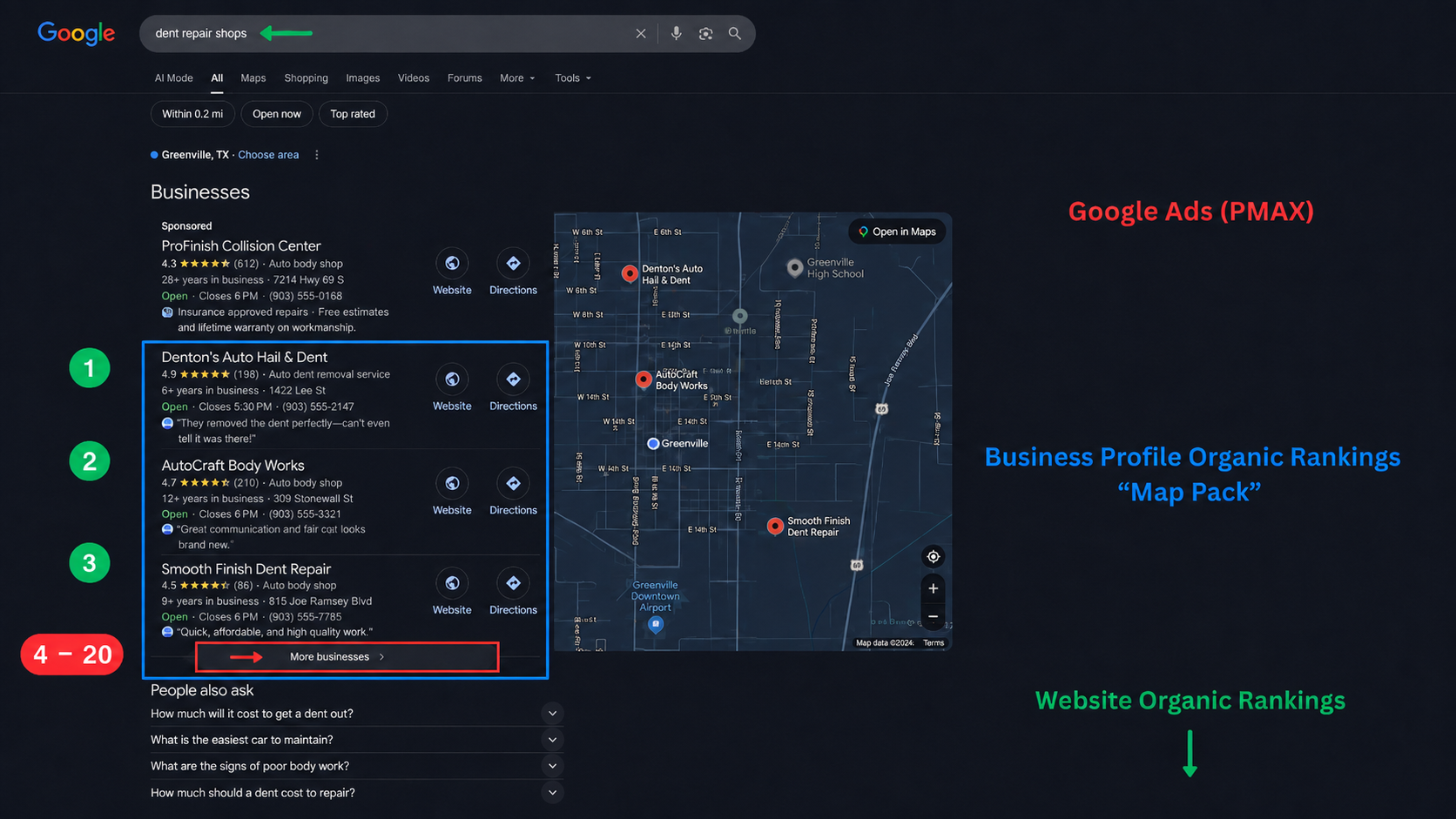Start voice search with microphone icon
The image size is (1456, 819).
pyautogui.click(x=676, y=33)
